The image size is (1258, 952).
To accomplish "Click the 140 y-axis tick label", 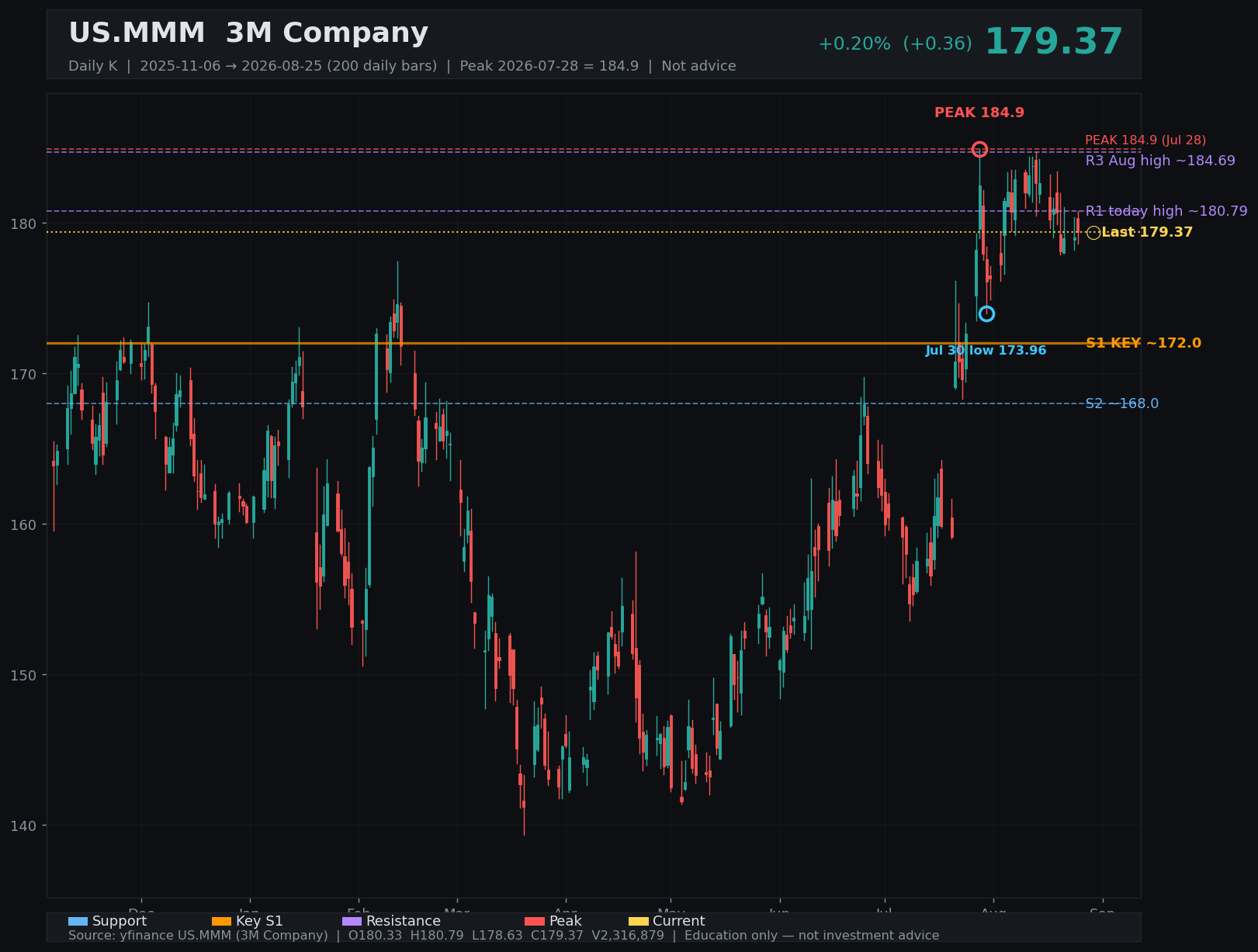I will click(x=23, y=826).
